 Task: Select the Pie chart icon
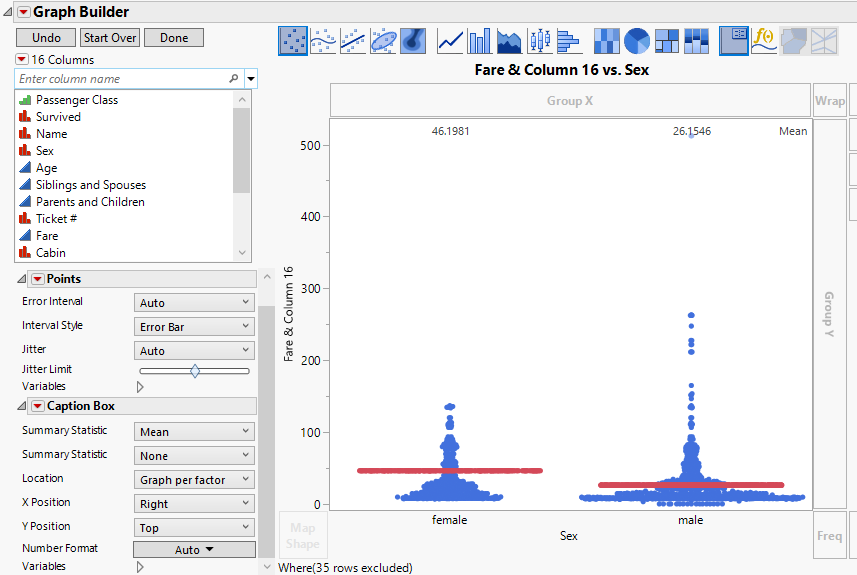[637, 41]
